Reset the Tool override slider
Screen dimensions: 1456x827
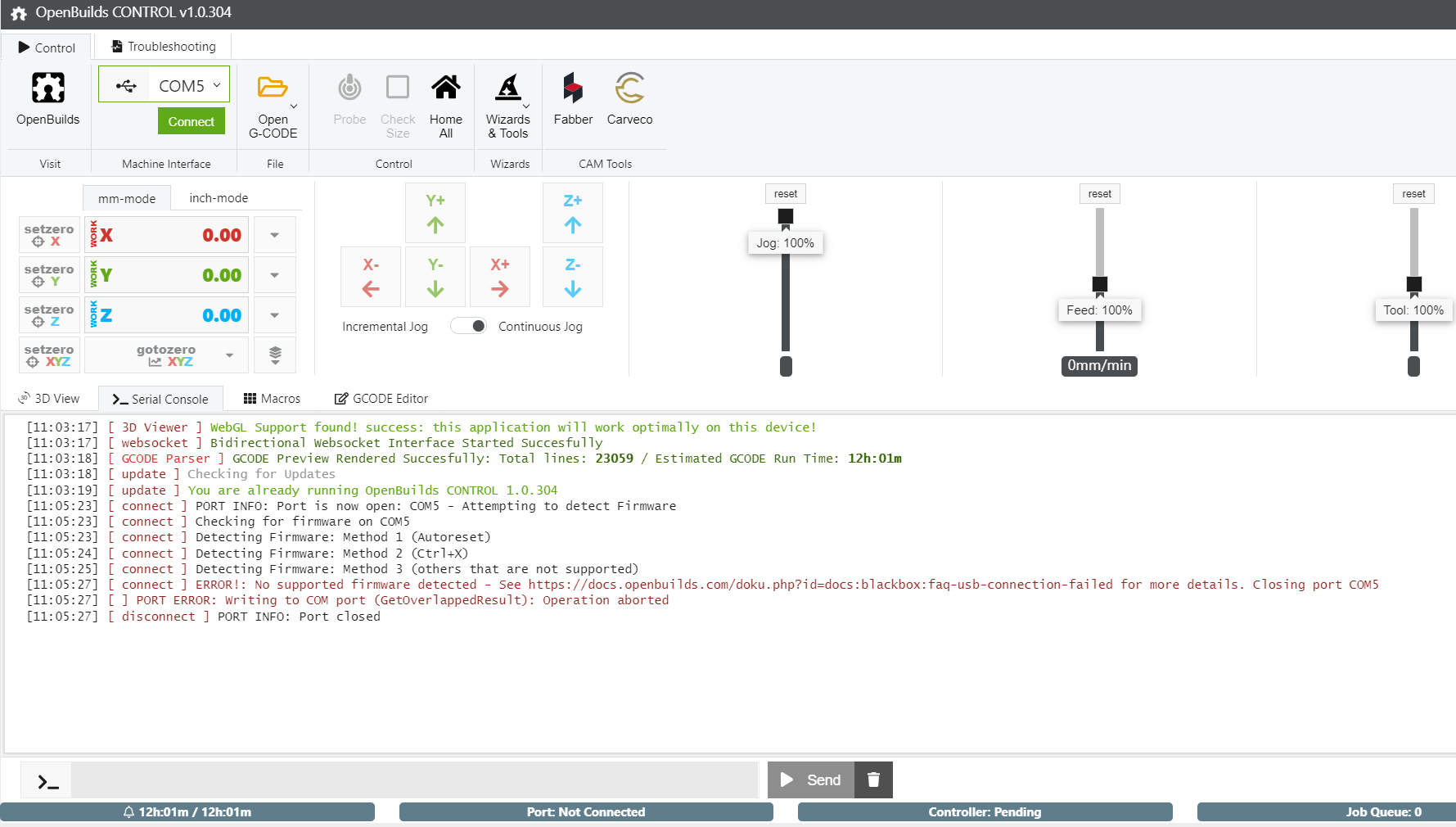click(x=1413, y=194)
